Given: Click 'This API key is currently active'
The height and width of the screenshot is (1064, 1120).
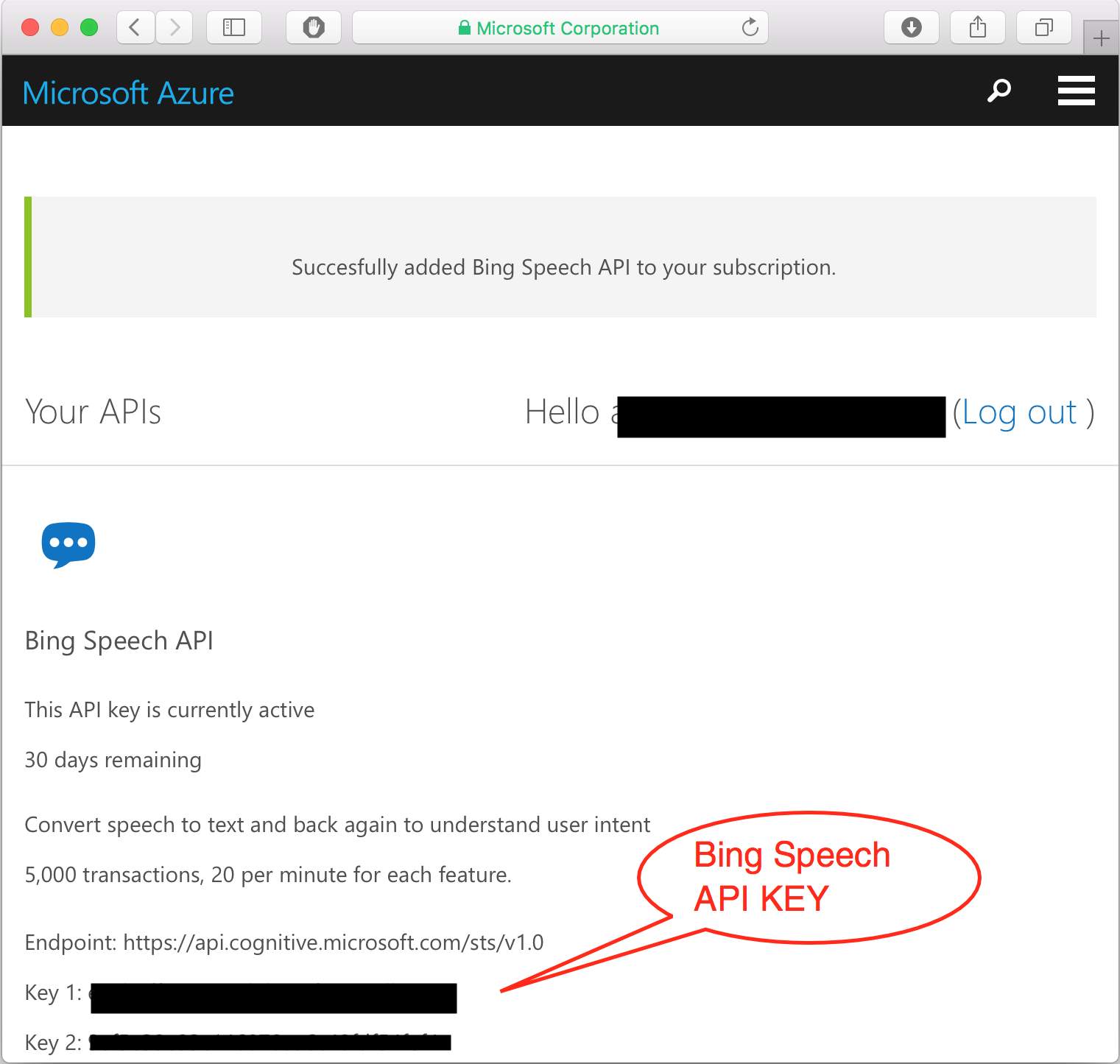Looking at the screenshot, I should click(169, 710).
